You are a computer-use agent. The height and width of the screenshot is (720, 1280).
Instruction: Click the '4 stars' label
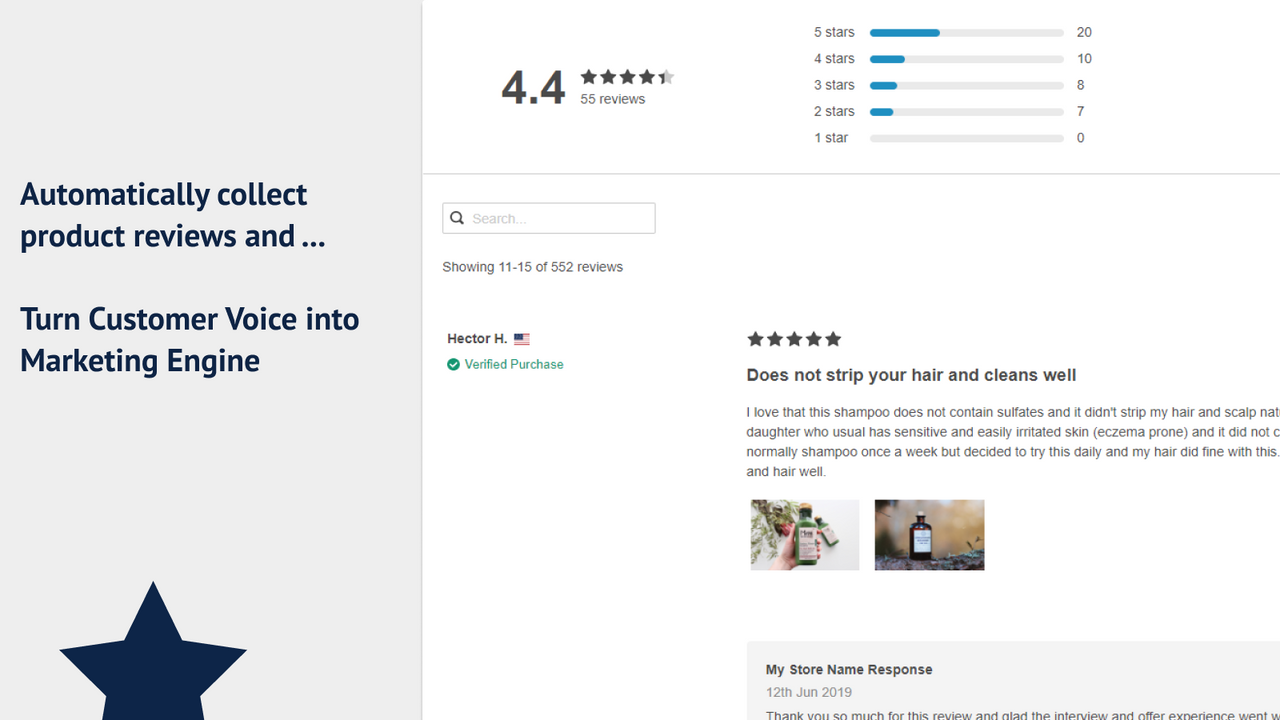point(834,59)
